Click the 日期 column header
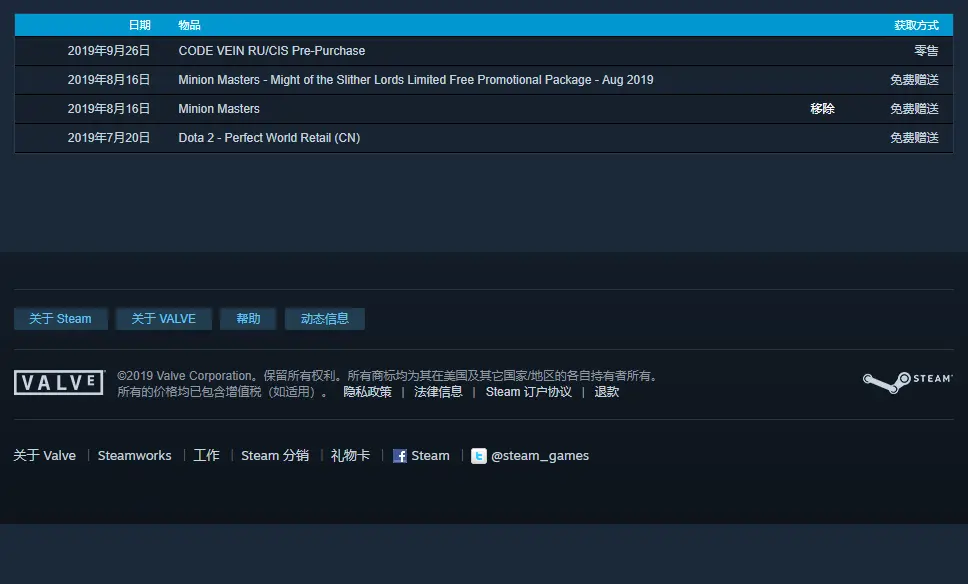This screenshot has width=968, height=584. tap(140, 25)
